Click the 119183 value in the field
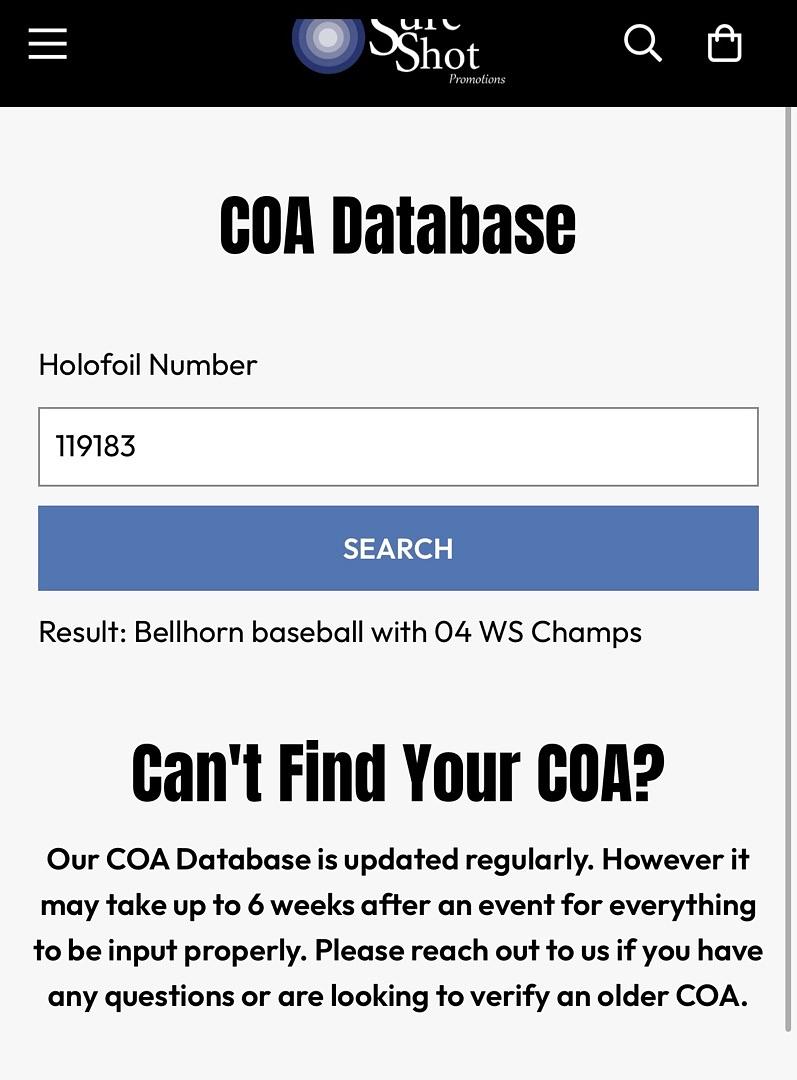The width and height of the screenshot is (797, 1080). point(96,446)
